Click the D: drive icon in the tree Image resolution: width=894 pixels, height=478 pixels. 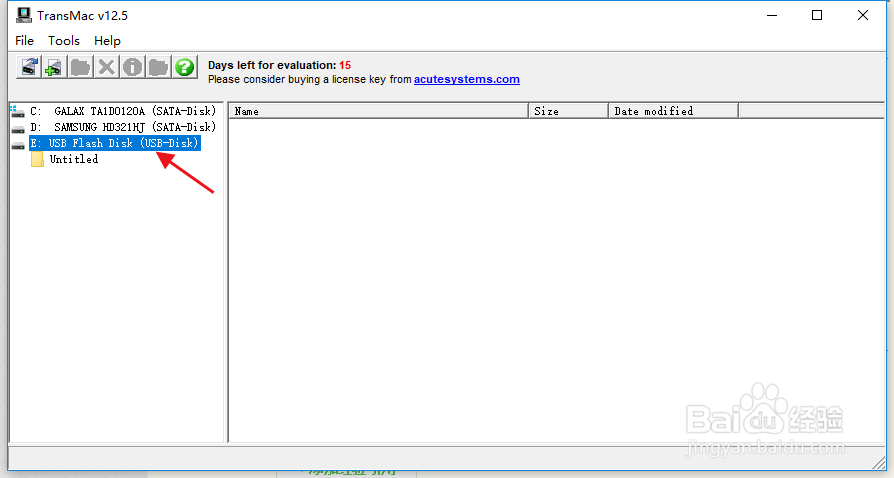pos(18,128)
